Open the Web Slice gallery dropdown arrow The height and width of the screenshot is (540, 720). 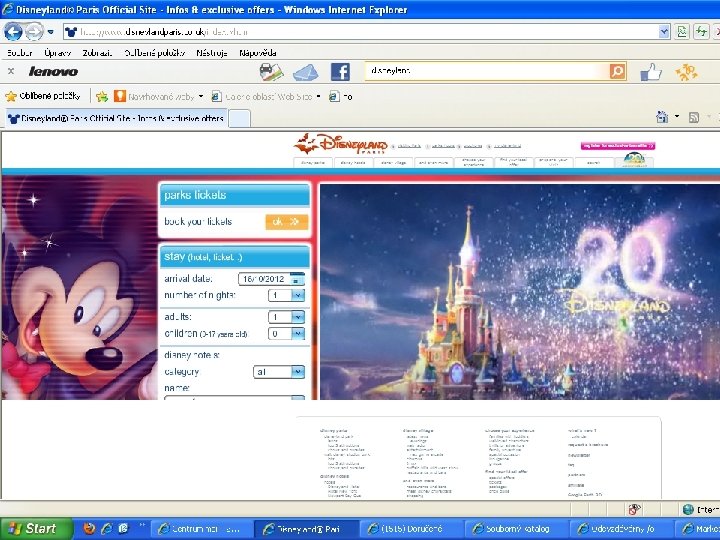click(319, 96)
